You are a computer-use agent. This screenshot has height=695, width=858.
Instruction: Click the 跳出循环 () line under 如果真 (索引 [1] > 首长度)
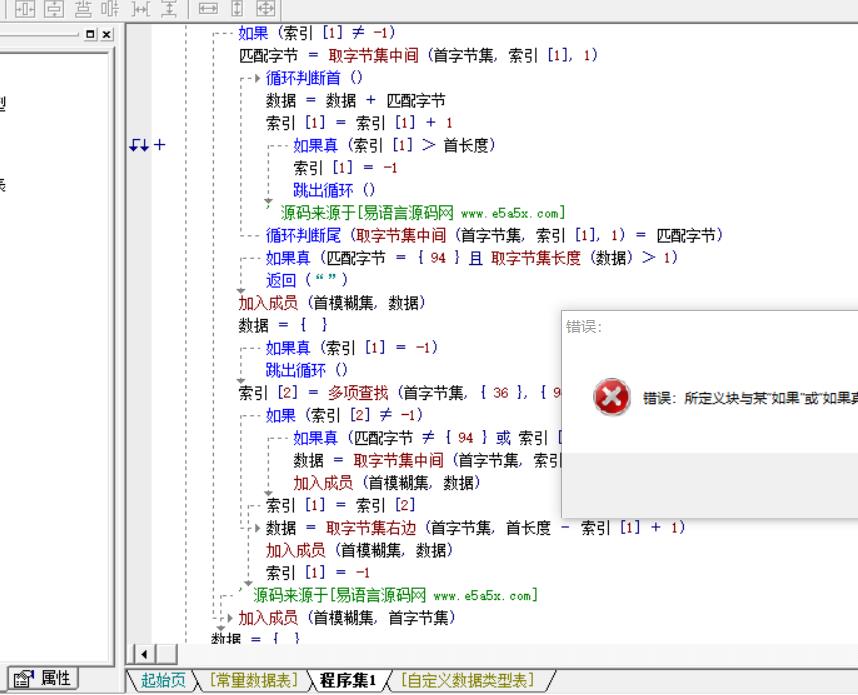tap(334, 190)
